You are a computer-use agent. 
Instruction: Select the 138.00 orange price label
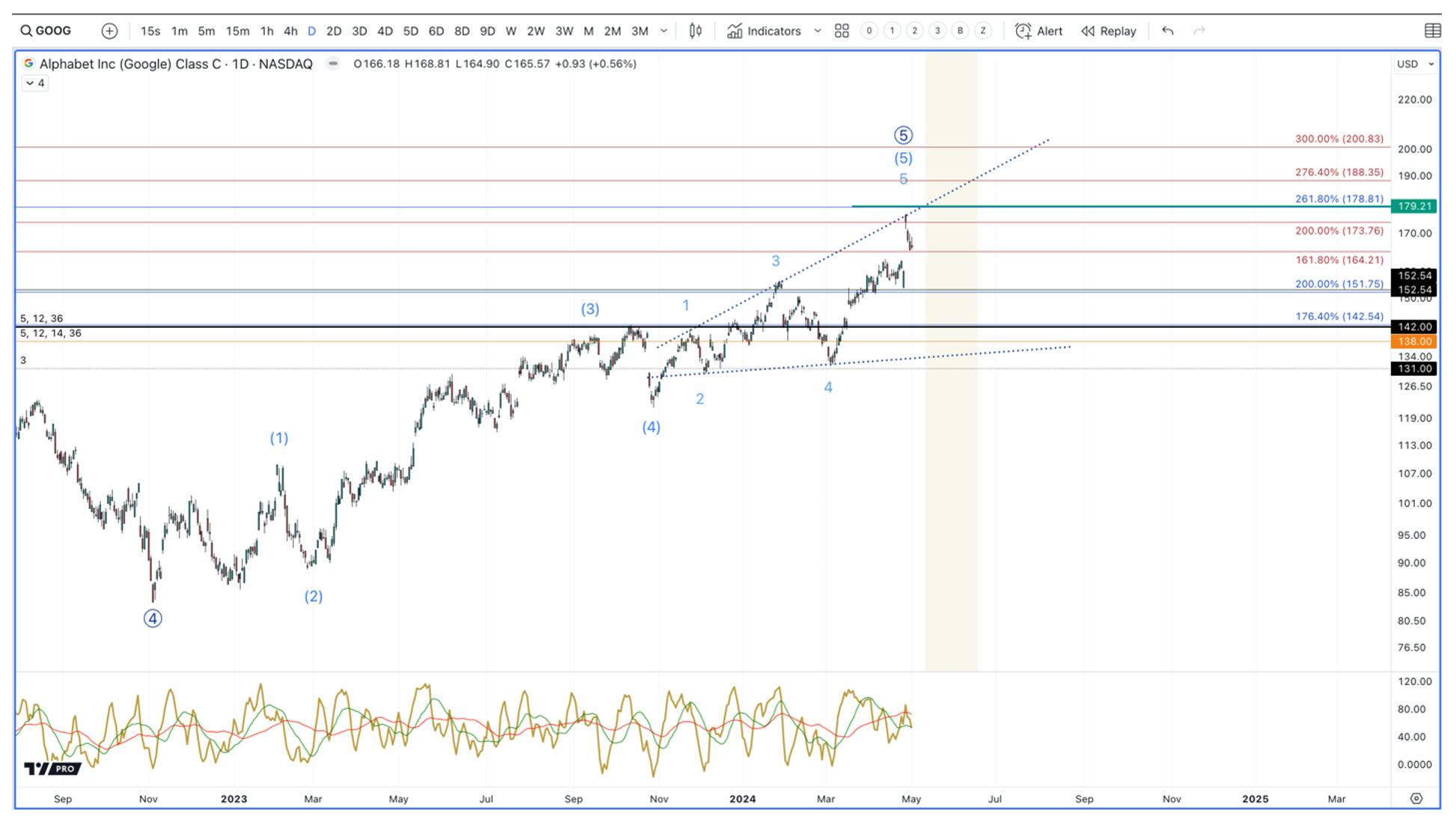click(x=1414, y=341)
